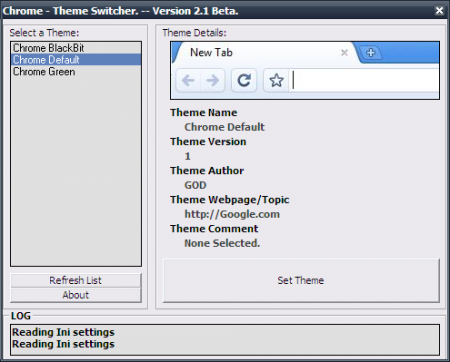Select Chrome Default theme entry

point(76,60)
